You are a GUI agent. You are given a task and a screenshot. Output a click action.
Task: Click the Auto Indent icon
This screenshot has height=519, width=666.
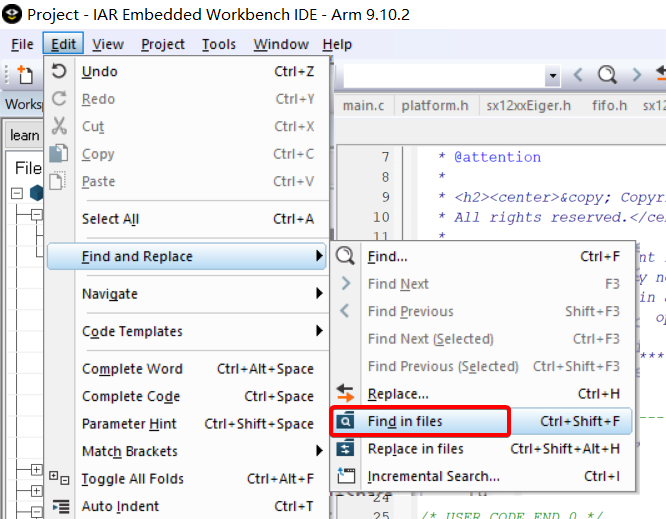pyautogui.click(x=59, y=506)
